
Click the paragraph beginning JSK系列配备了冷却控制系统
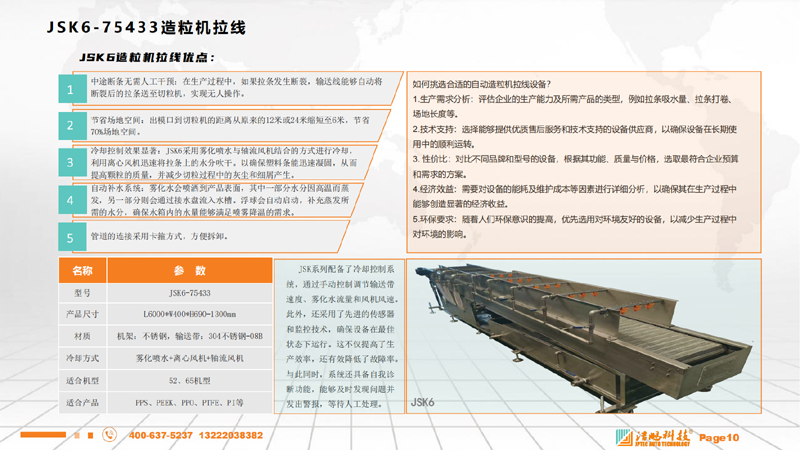[x=340, y=336]
